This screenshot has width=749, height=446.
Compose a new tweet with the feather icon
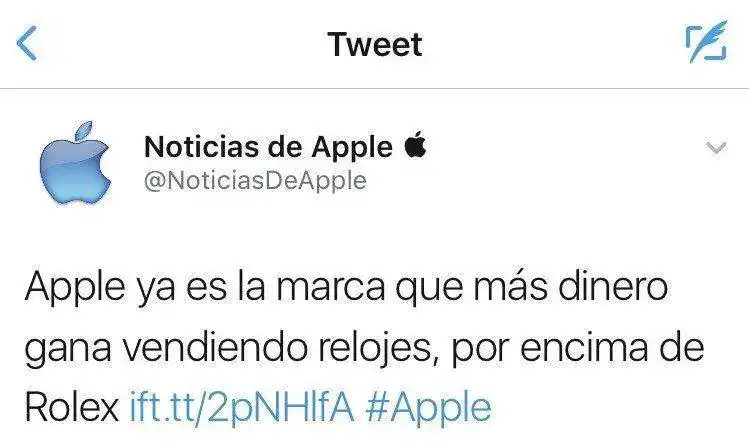tap(706, 42)
